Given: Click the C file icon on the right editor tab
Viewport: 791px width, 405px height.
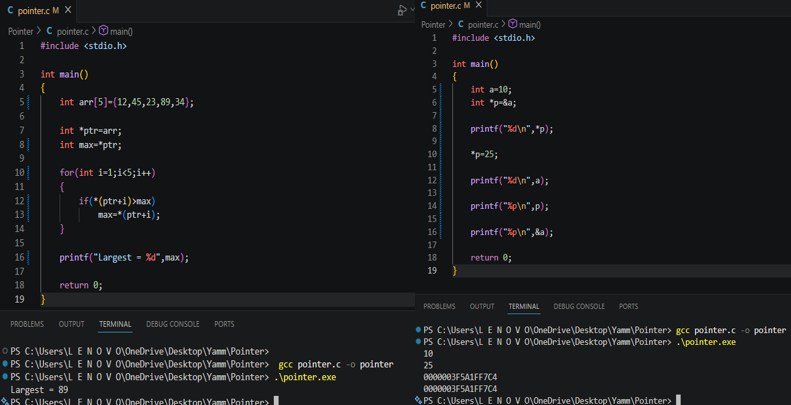Looking at the screenshot, I should tap(423, 6).
